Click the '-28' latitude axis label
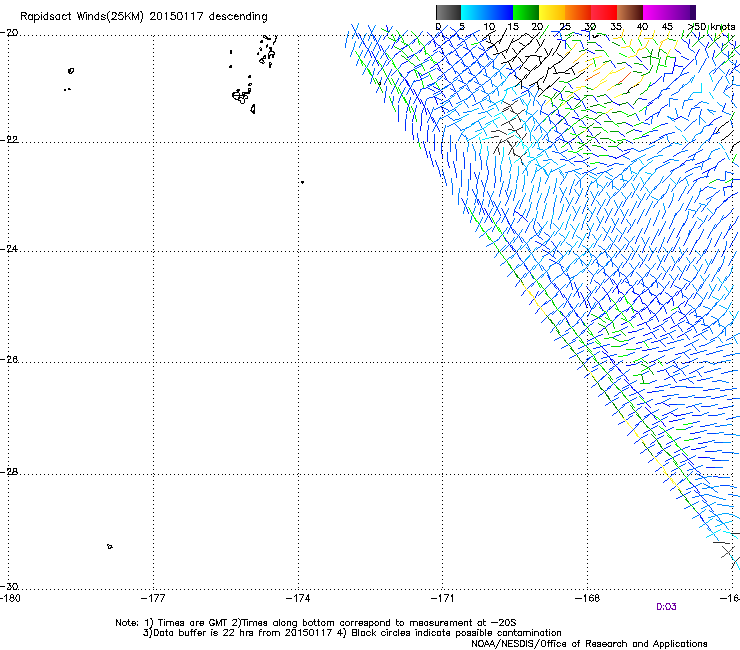 [9, 472]
